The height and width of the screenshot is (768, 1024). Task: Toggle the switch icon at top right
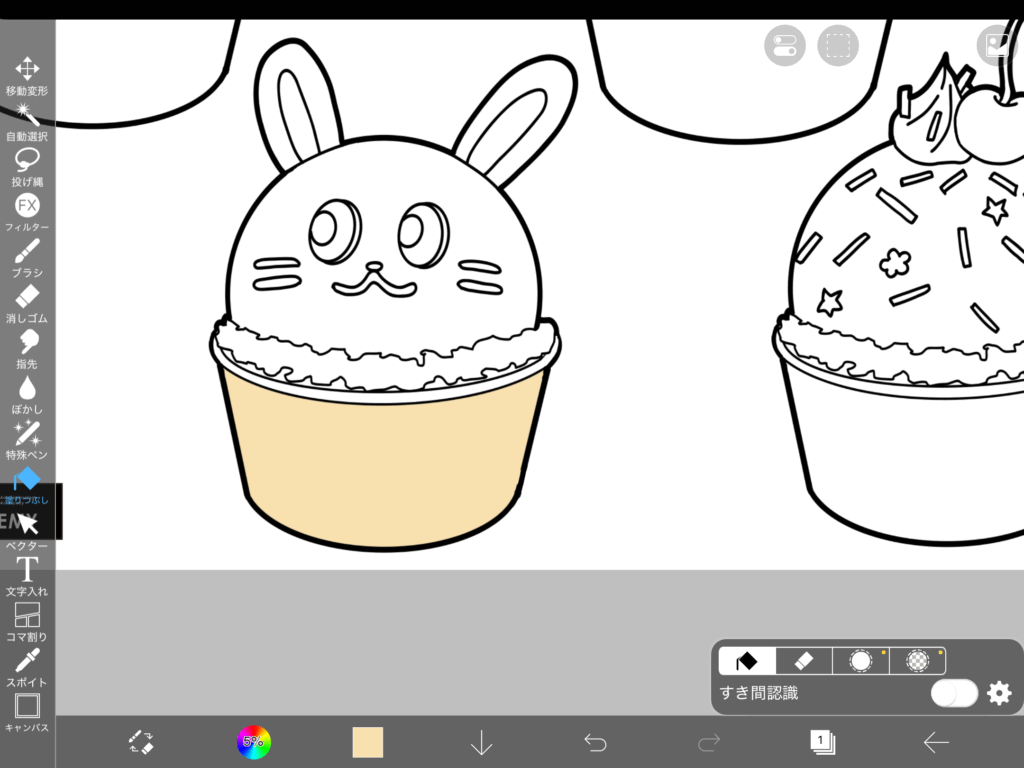[785, 46]
